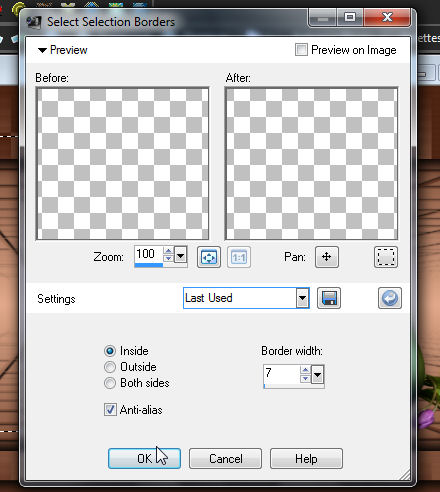Click the dashed selection preview icon
440x492 pixels.
[x=386, y=257]
